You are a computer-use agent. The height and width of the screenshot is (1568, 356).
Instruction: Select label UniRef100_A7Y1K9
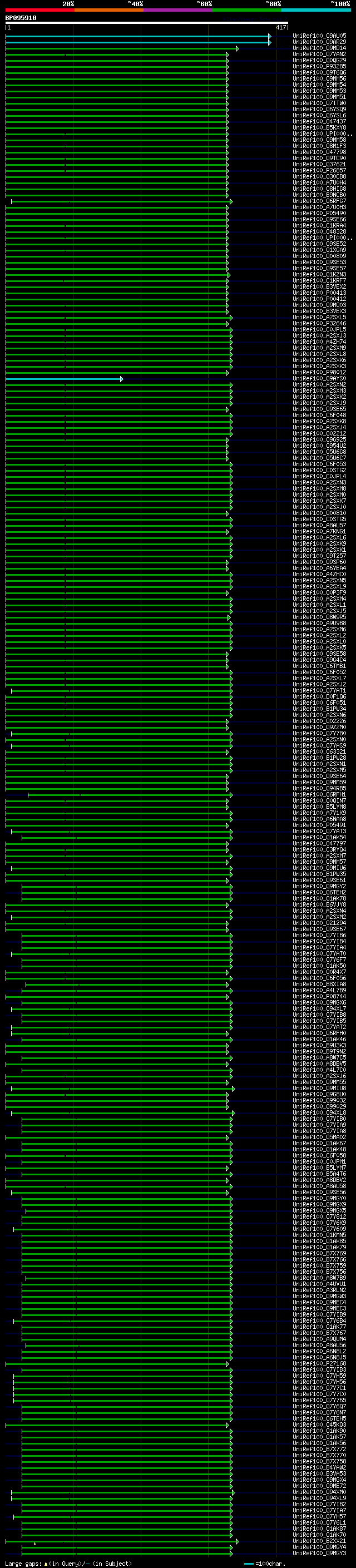[319, 813]
